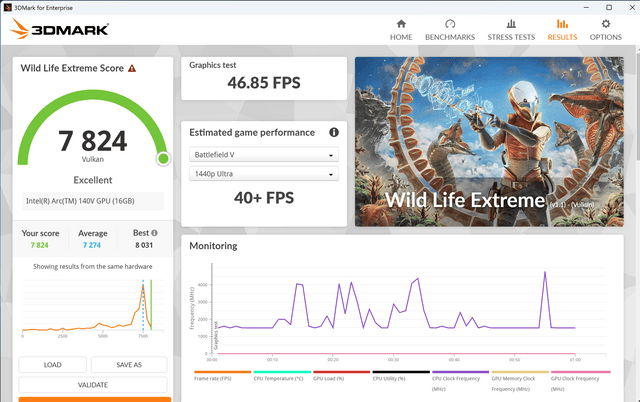The height and width of the screenshot is (402, 640).
Task: Click the Monitoring heading
Action: coord(213,246)
